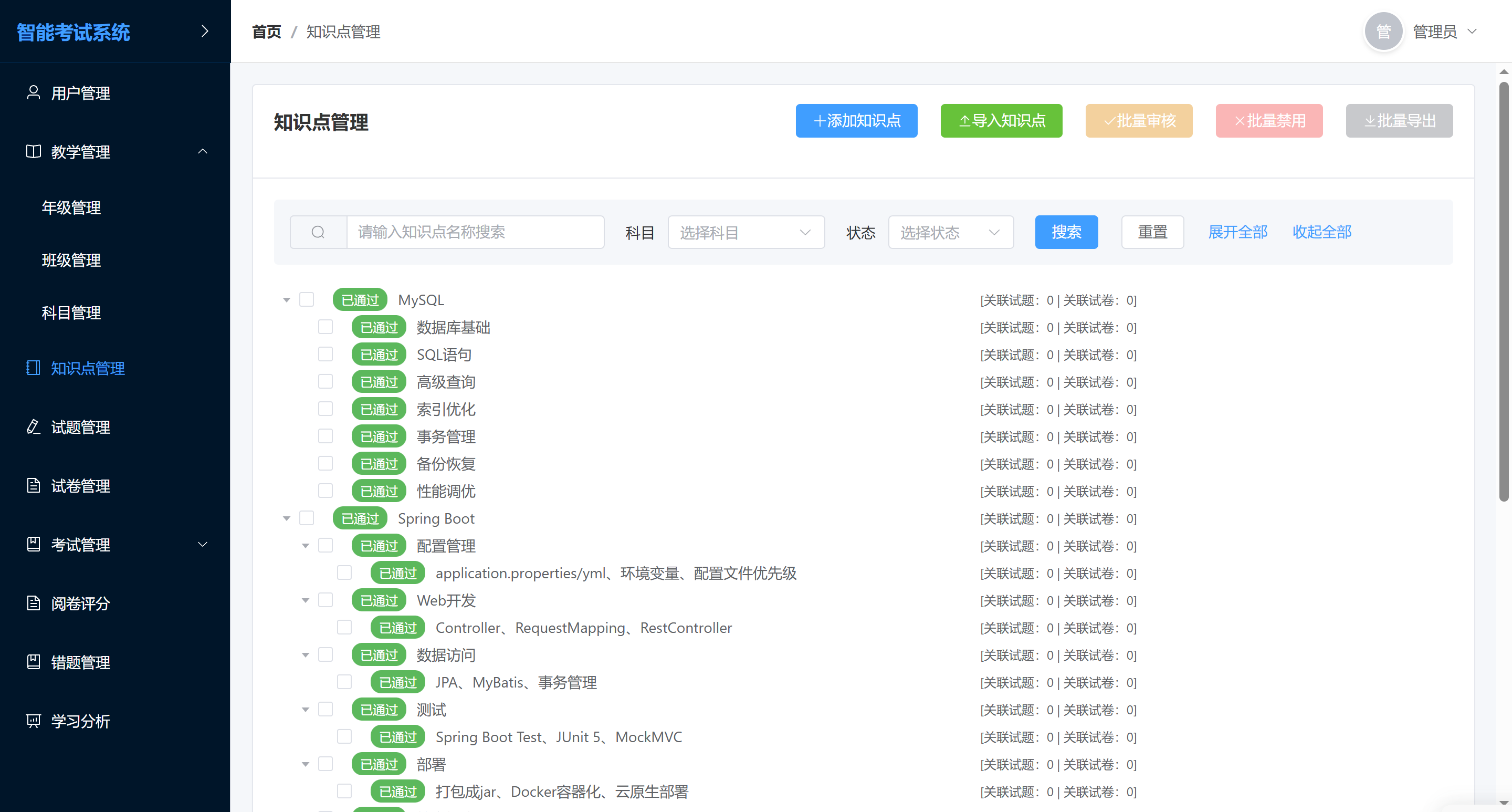The width and height of the screenshot is (1512, 812).
Task: Collapse sidebar with the arrow icon
Action: click(204, 31)
